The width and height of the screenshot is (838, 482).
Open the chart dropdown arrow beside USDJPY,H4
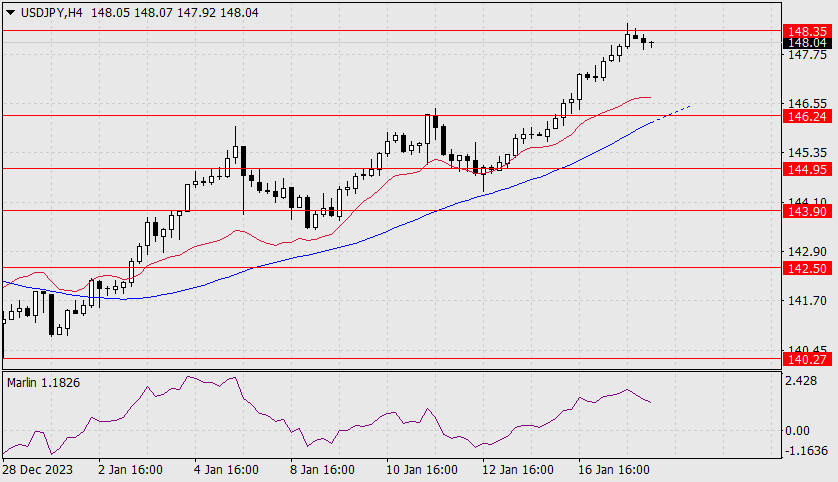(x=10, y=12)
